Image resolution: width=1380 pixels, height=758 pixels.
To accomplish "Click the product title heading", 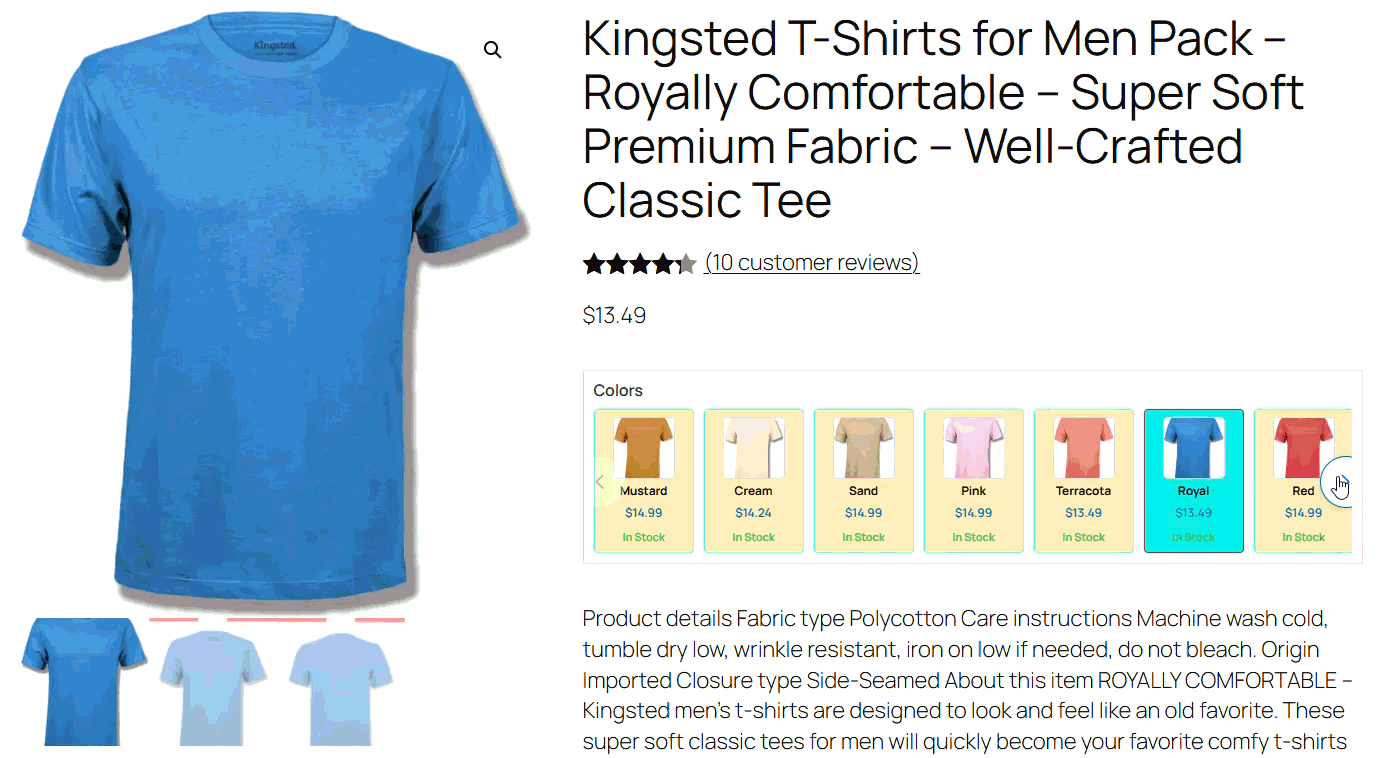I will [x=943, y=120].
